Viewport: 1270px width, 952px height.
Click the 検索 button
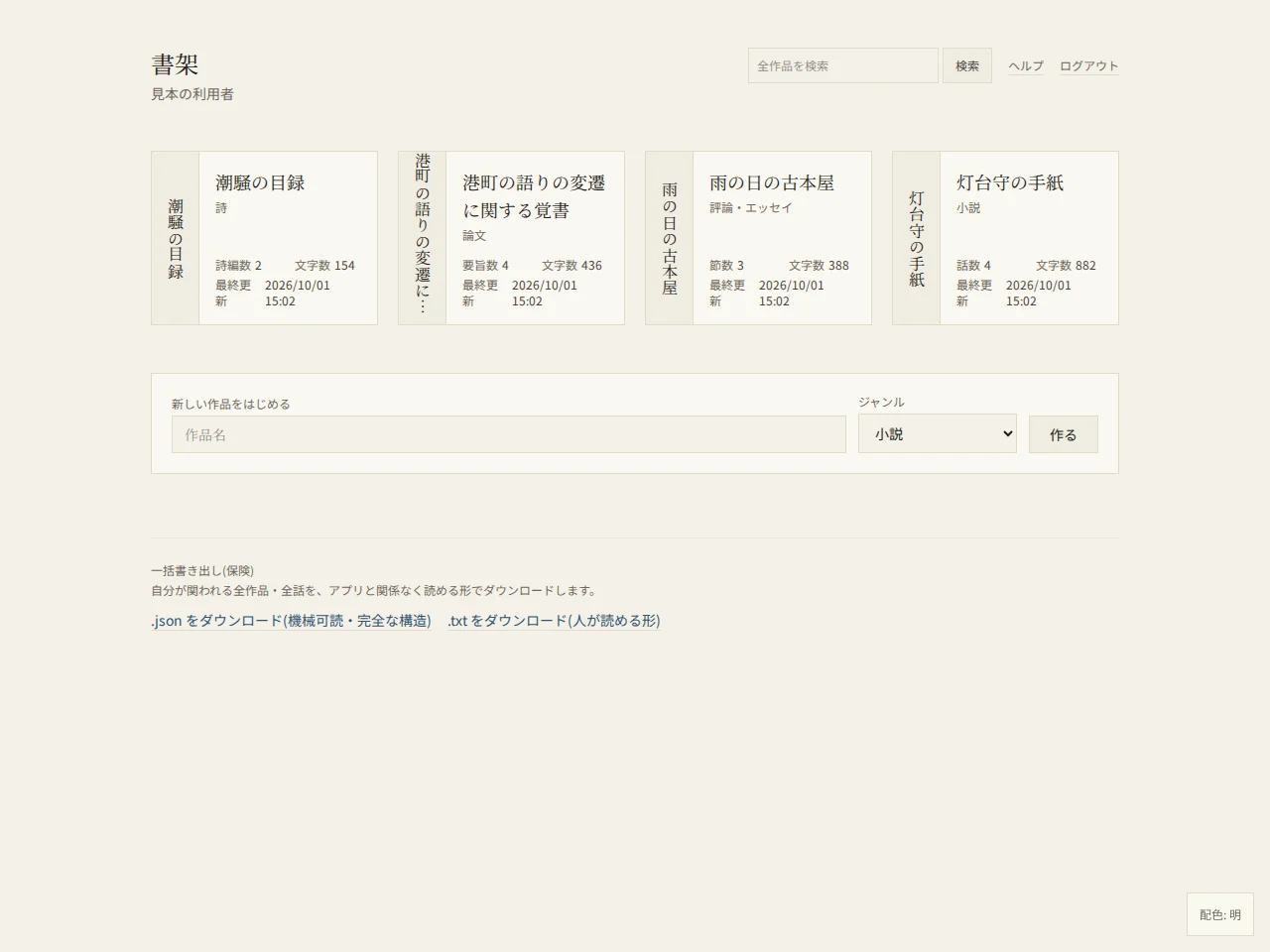click(x=967, y=65)
